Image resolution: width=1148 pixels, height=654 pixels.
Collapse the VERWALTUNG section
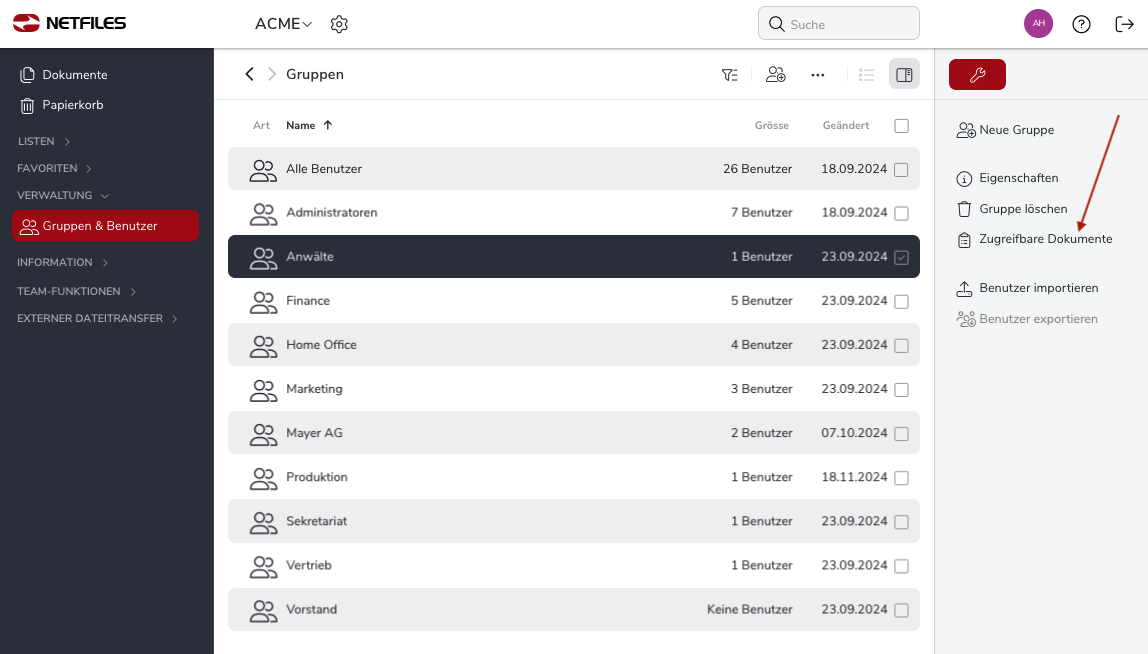(x=63, y=196)
